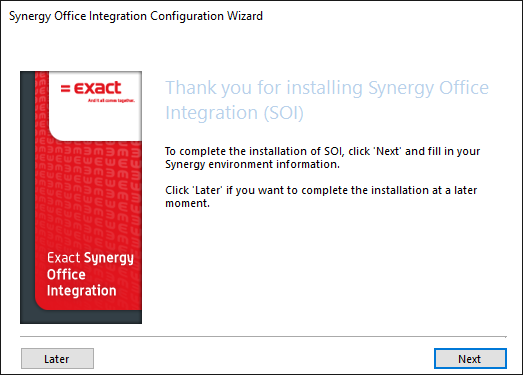Click the Configuration Wizard window title
Viewport: 523px width, 375px height.
click(x=136, y=16)
